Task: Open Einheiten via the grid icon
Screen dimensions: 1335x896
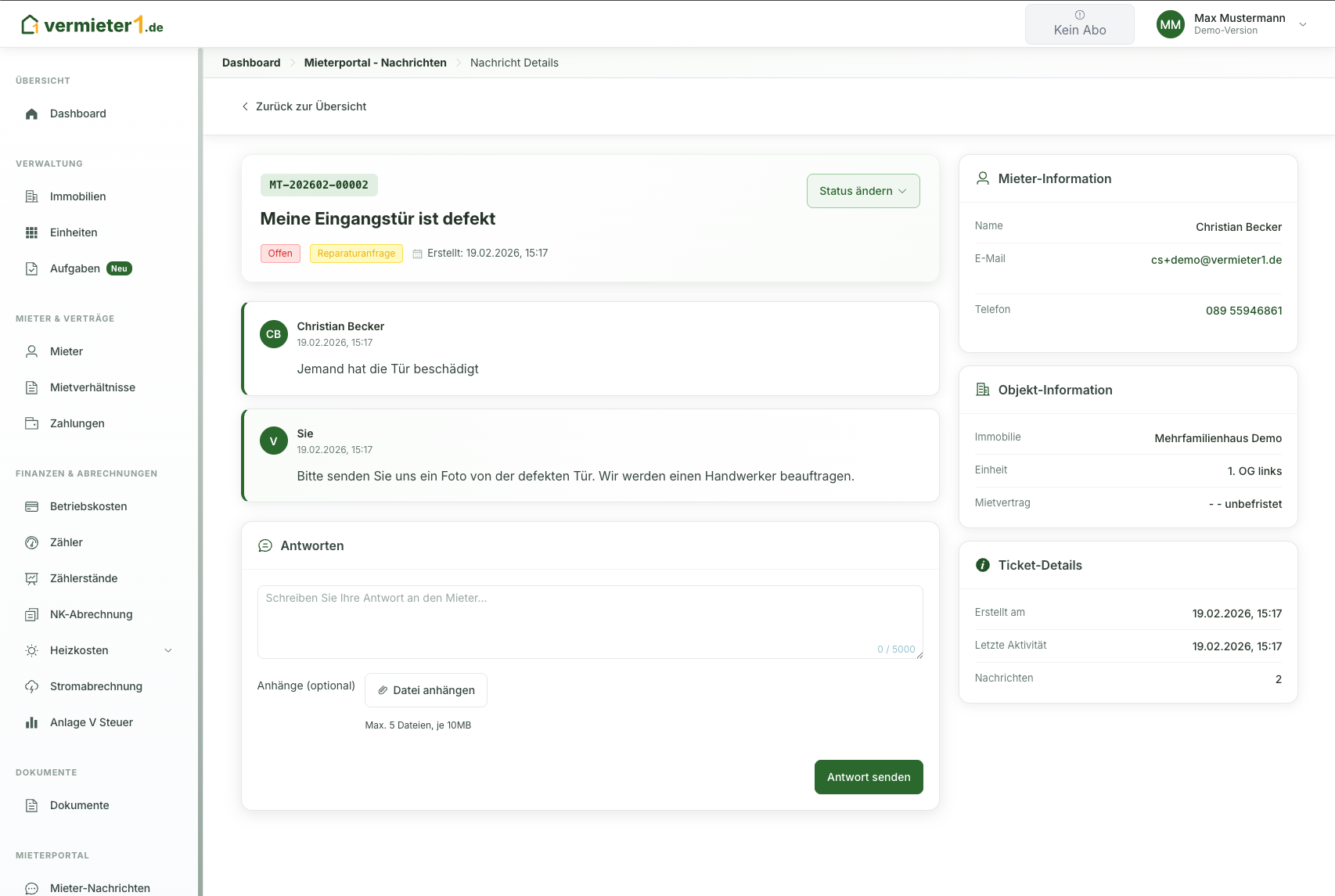Action: click(31, 232)
